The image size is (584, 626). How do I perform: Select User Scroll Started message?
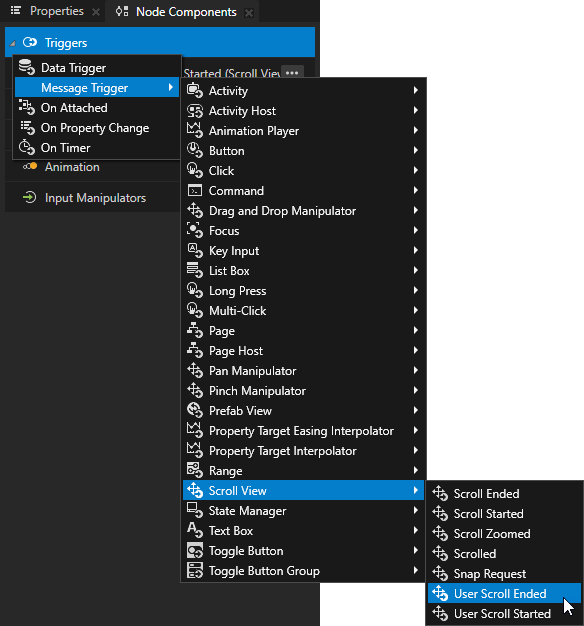point(505,613)
